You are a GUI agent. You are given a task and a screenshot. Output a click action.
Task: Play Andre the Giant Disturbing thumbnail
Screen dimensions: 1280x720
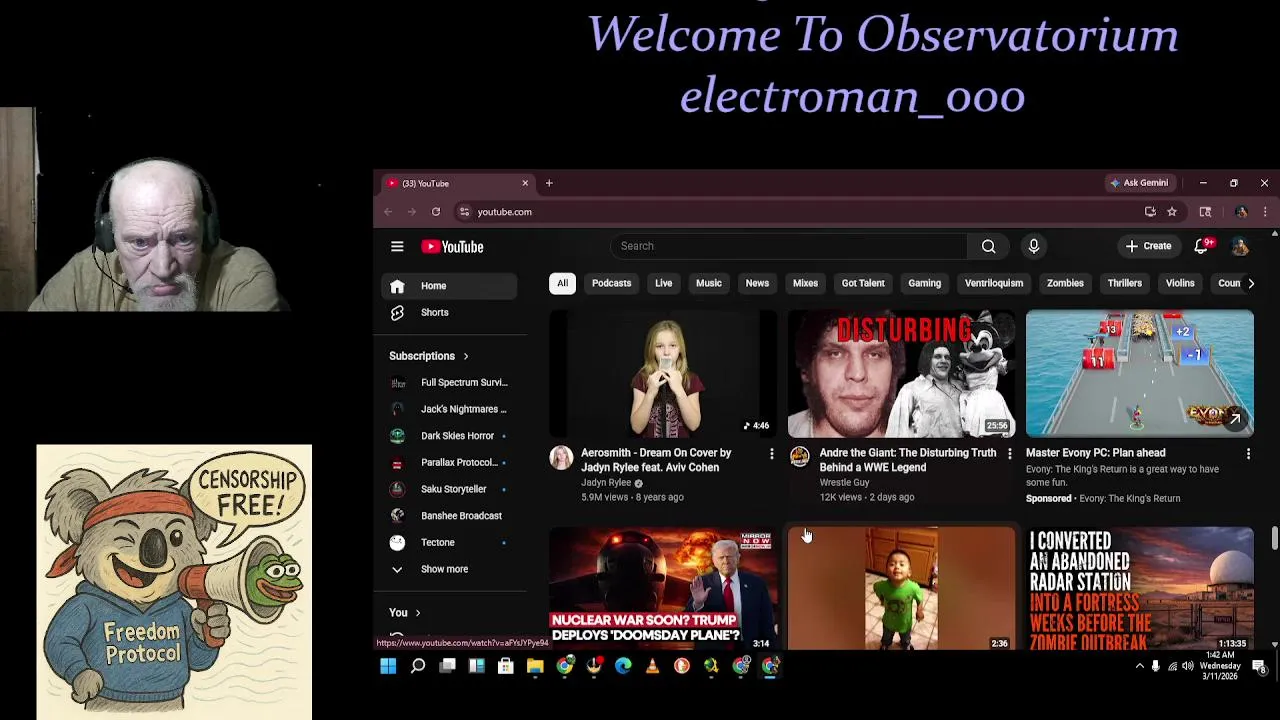(x=901, y=374)
